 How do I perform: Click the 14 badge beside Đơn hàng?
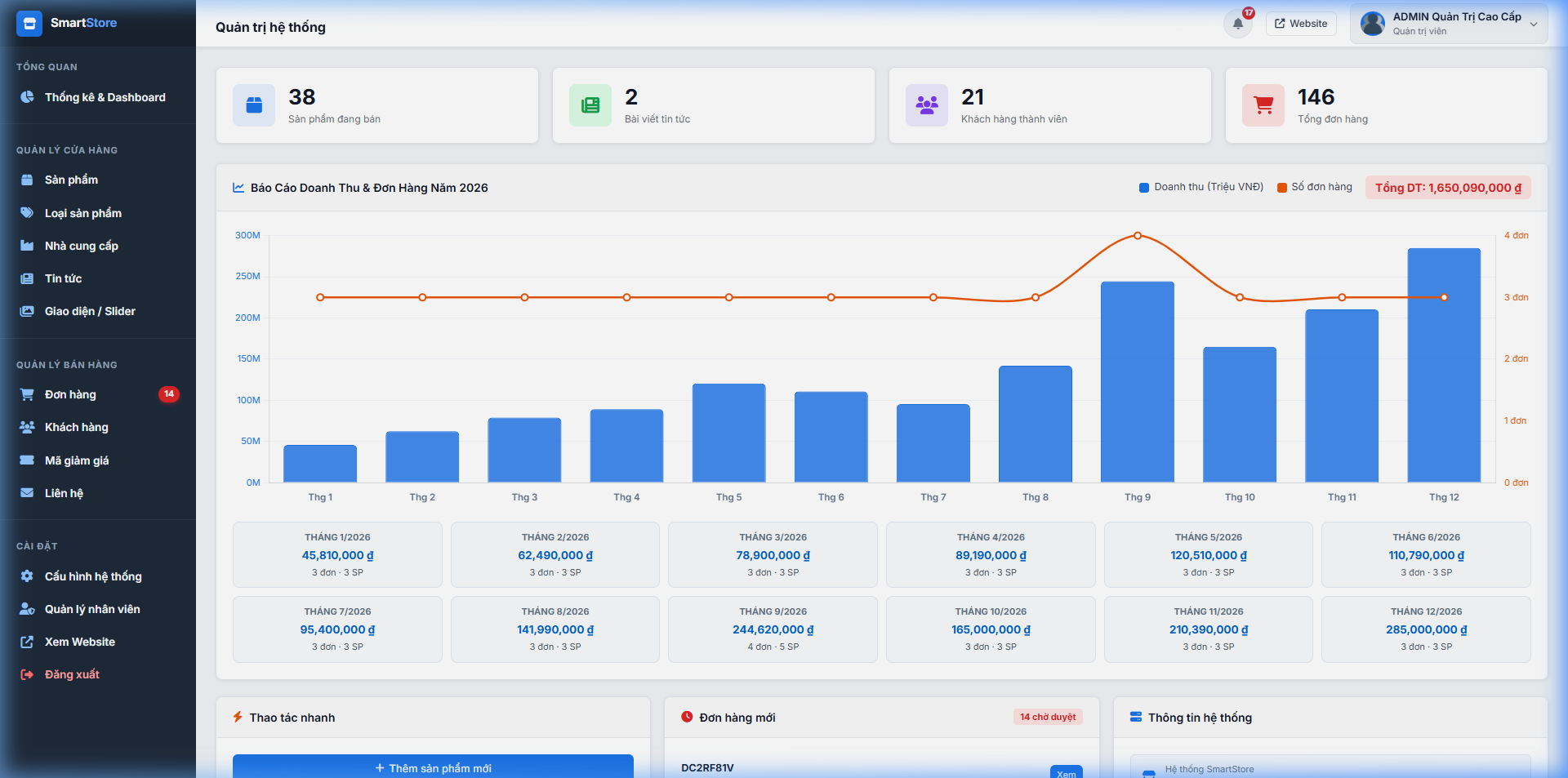point(169,394)
